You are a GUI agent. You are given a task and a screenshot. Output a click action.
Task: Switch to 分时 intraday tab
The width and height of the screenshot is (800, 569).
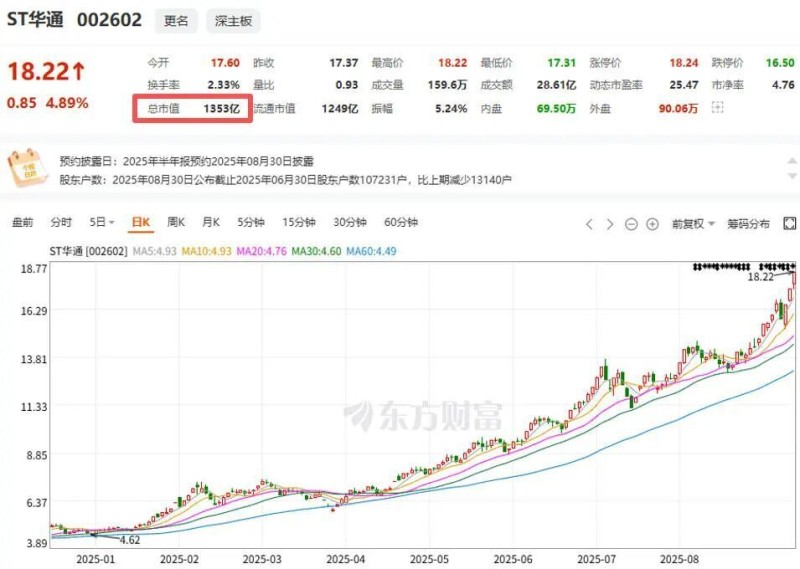(61, 222)
